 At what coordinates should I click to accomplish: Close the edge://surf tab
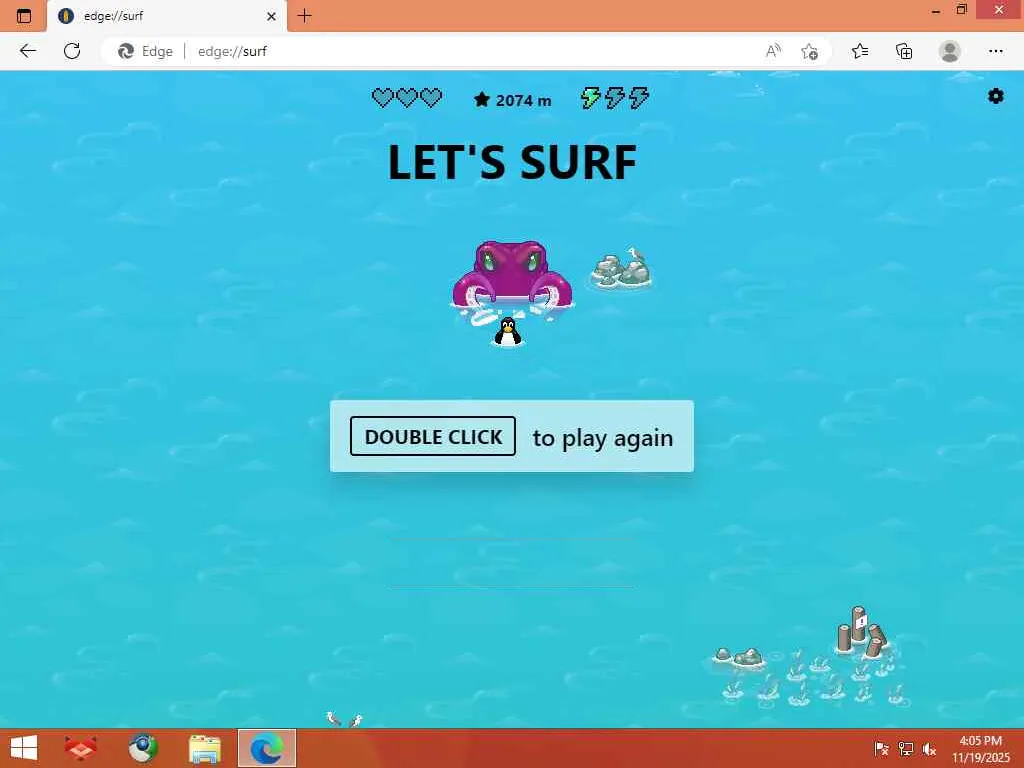point(272,16)
